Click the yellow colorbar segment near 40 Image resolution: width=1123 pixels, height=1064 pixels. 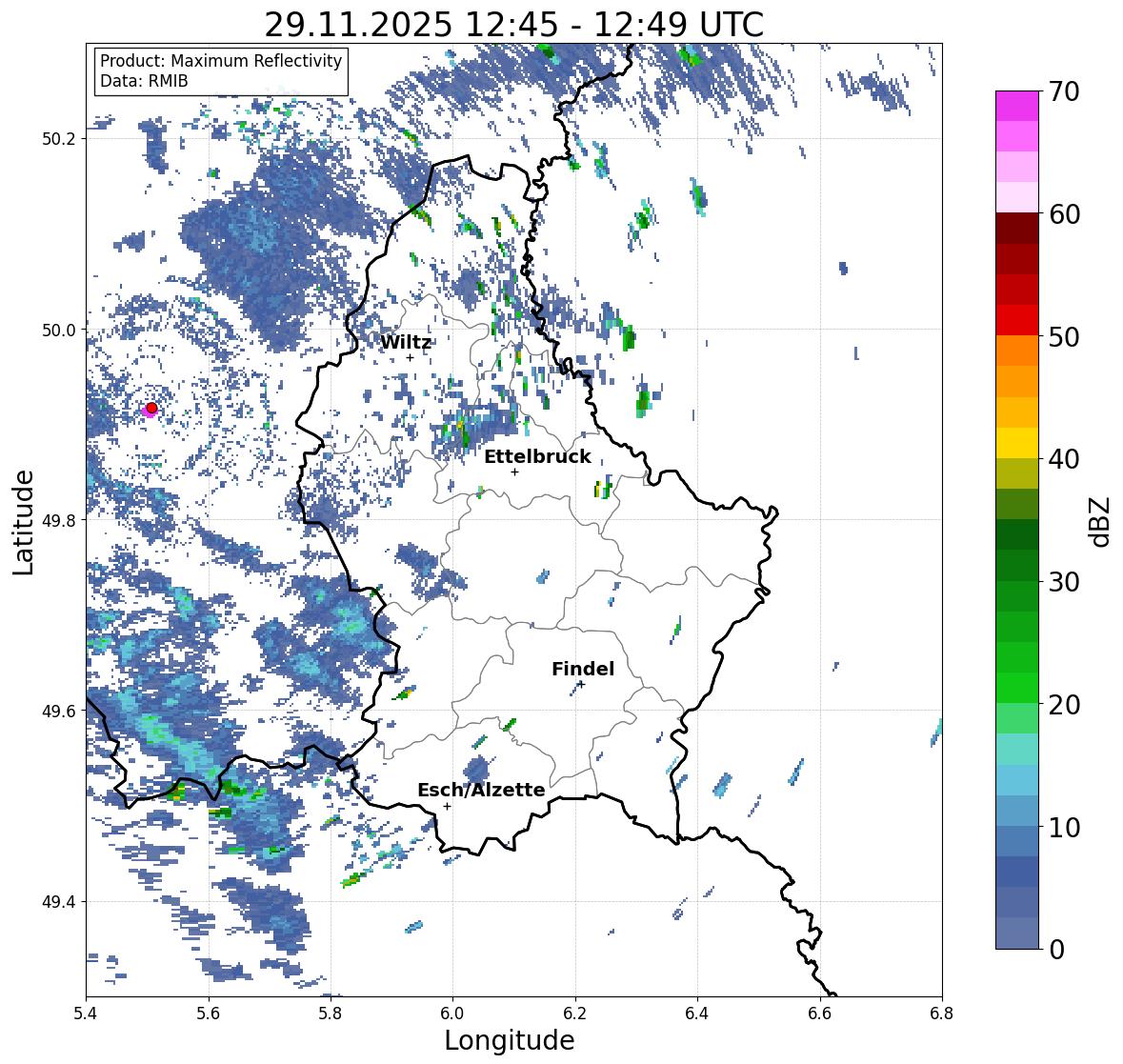(1017, 443)
